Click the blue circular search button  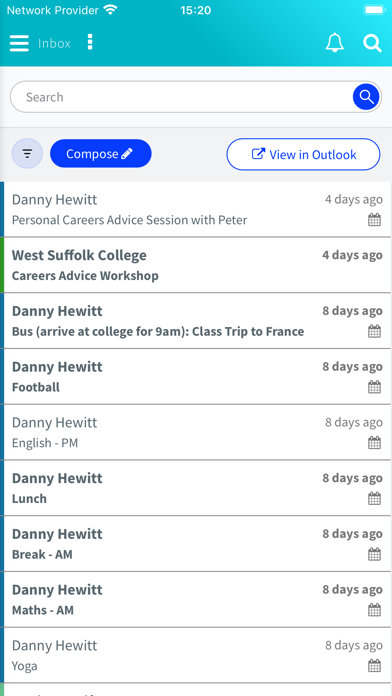click(x=366, y=97)
